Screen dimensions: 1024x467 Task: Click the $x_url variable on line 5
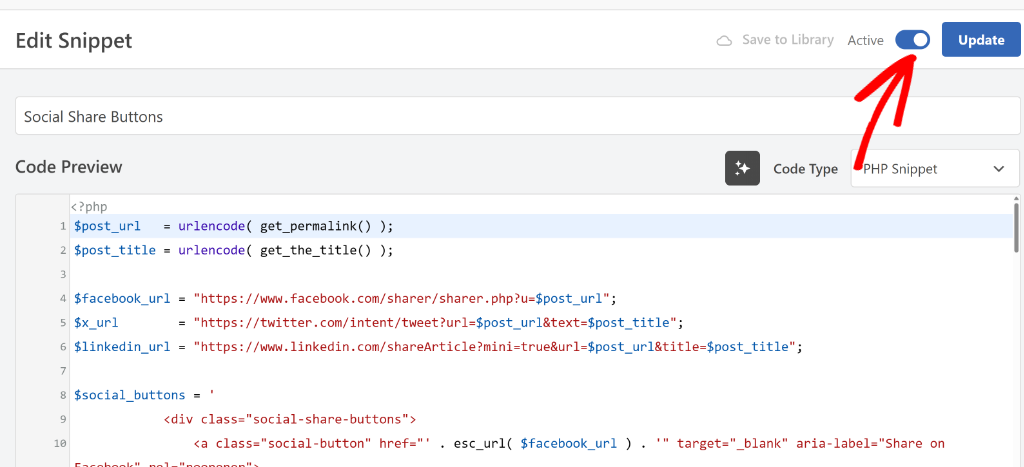(x=96, y=323)
